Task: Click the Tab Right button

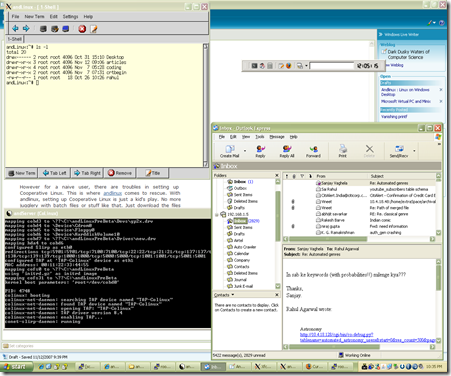Action: (x=87, y=173)
